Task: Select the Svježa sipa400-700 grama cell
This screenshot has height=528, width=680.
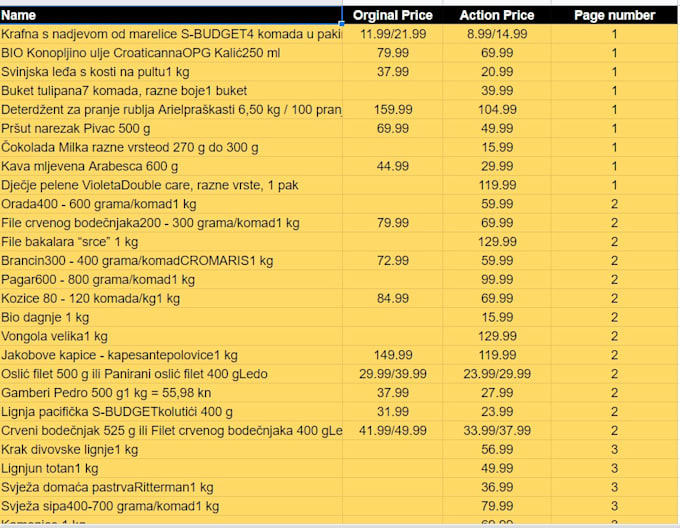Action: pos(171,506)
